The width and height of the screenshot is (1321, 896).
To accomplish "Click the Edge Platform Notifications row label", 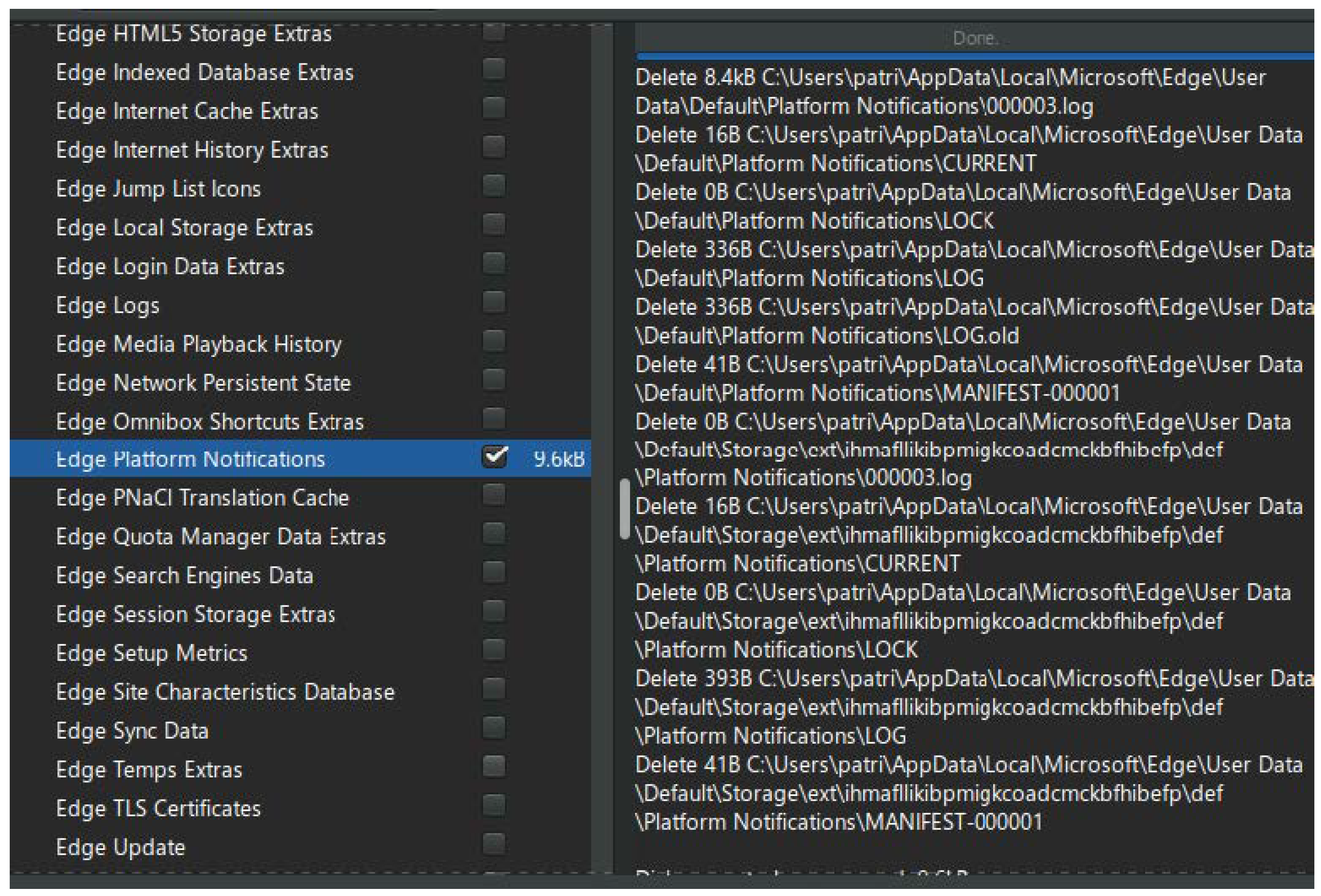I will [x=190, y=459].
